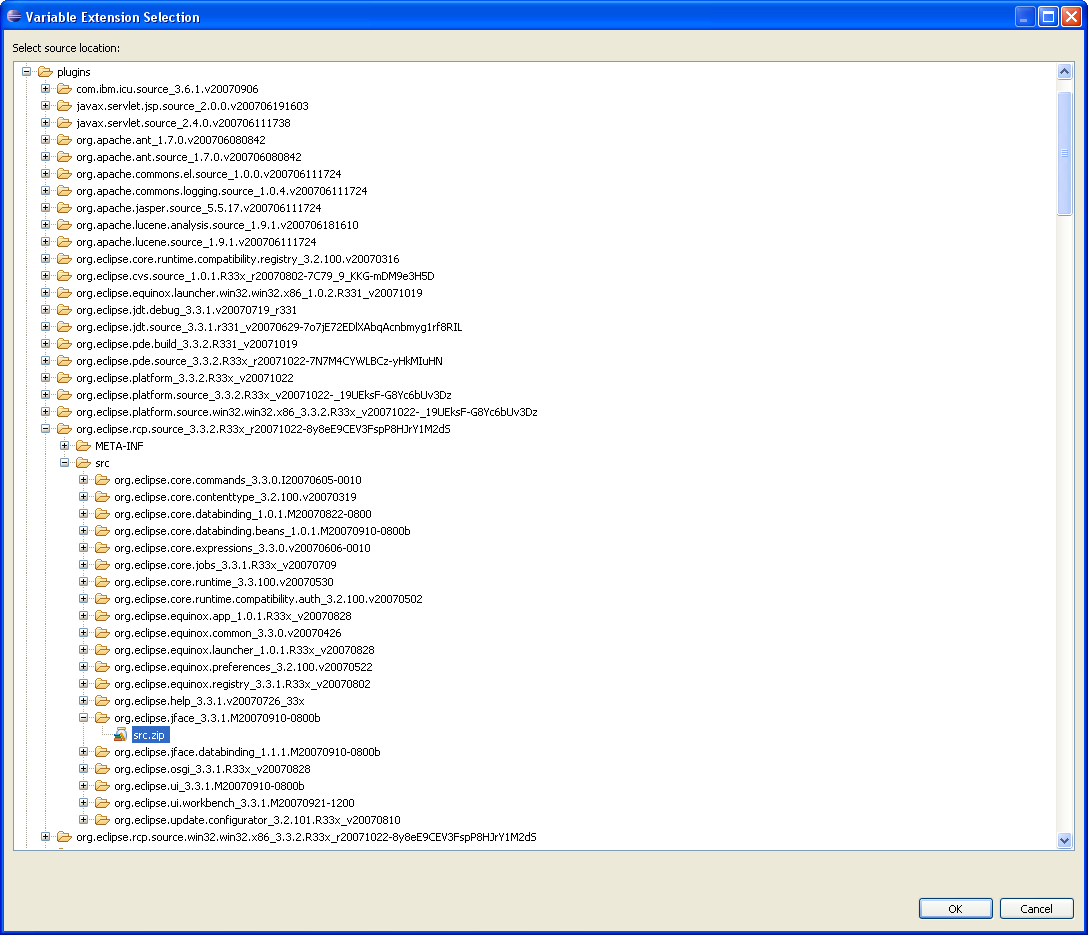Select org.eclipse.equinox.preferences_3.2.100 entry
1088x935 pixels.
click(x=243, y=667)
